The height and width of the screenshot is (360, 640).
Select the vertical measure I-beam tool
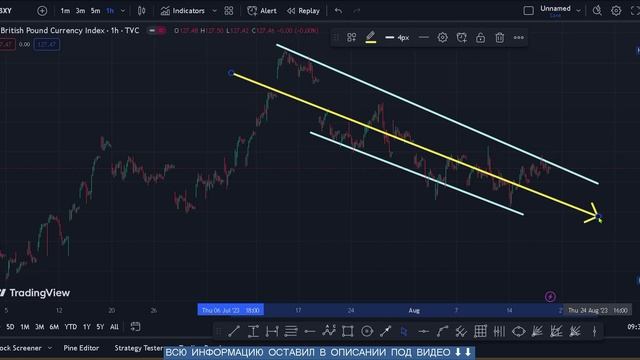click(x=253, y=331)
